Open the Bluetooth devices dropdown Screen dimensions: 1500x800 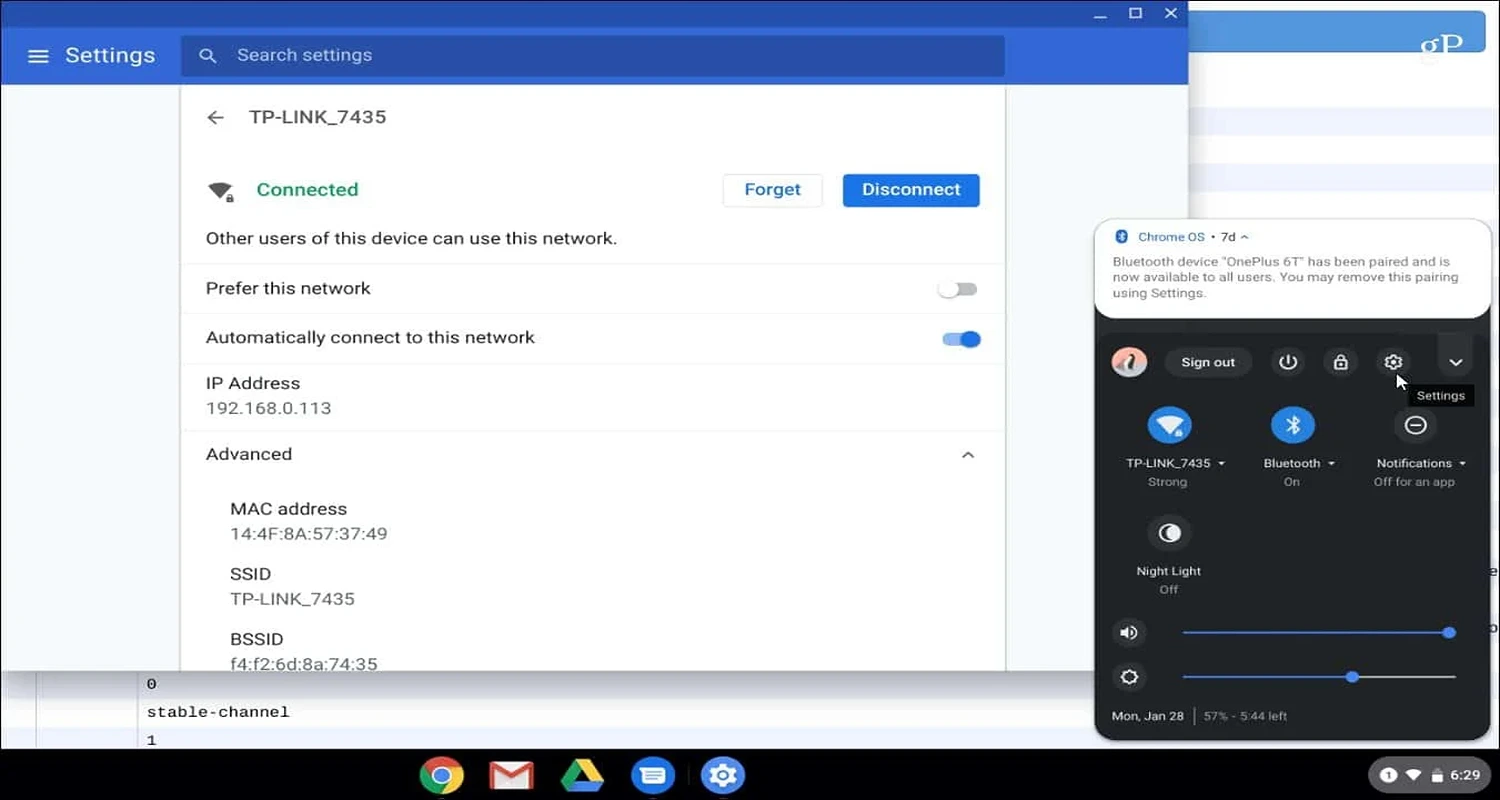point(1299,463)
